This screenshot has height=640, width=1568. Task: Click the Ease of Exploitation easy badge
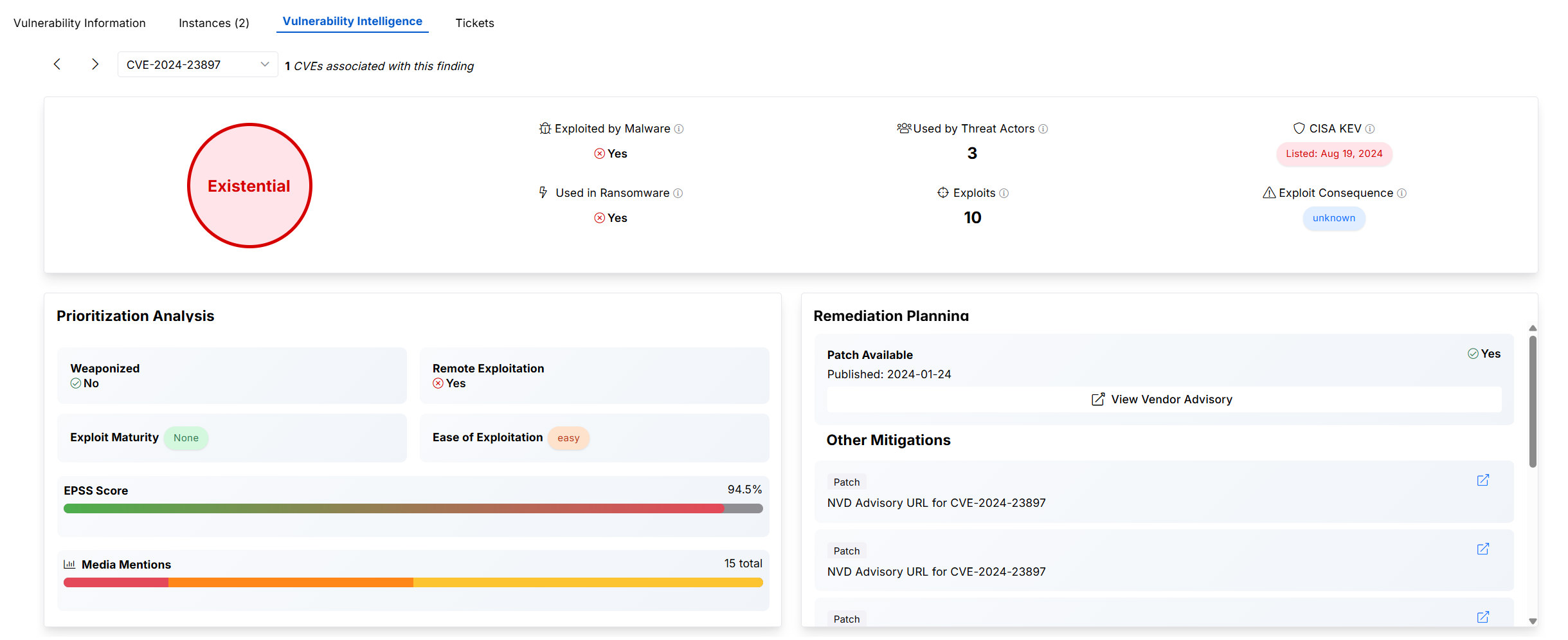(568, 438)
